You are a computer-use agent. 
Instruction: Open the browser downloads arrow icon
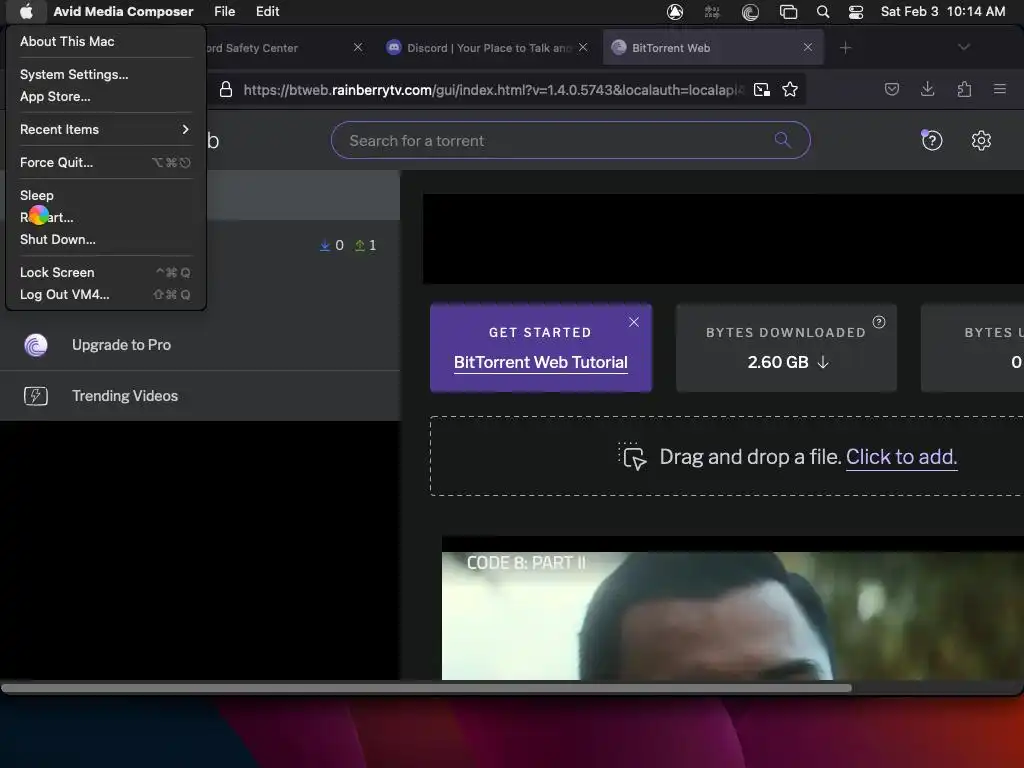click(x=927, y=89)
